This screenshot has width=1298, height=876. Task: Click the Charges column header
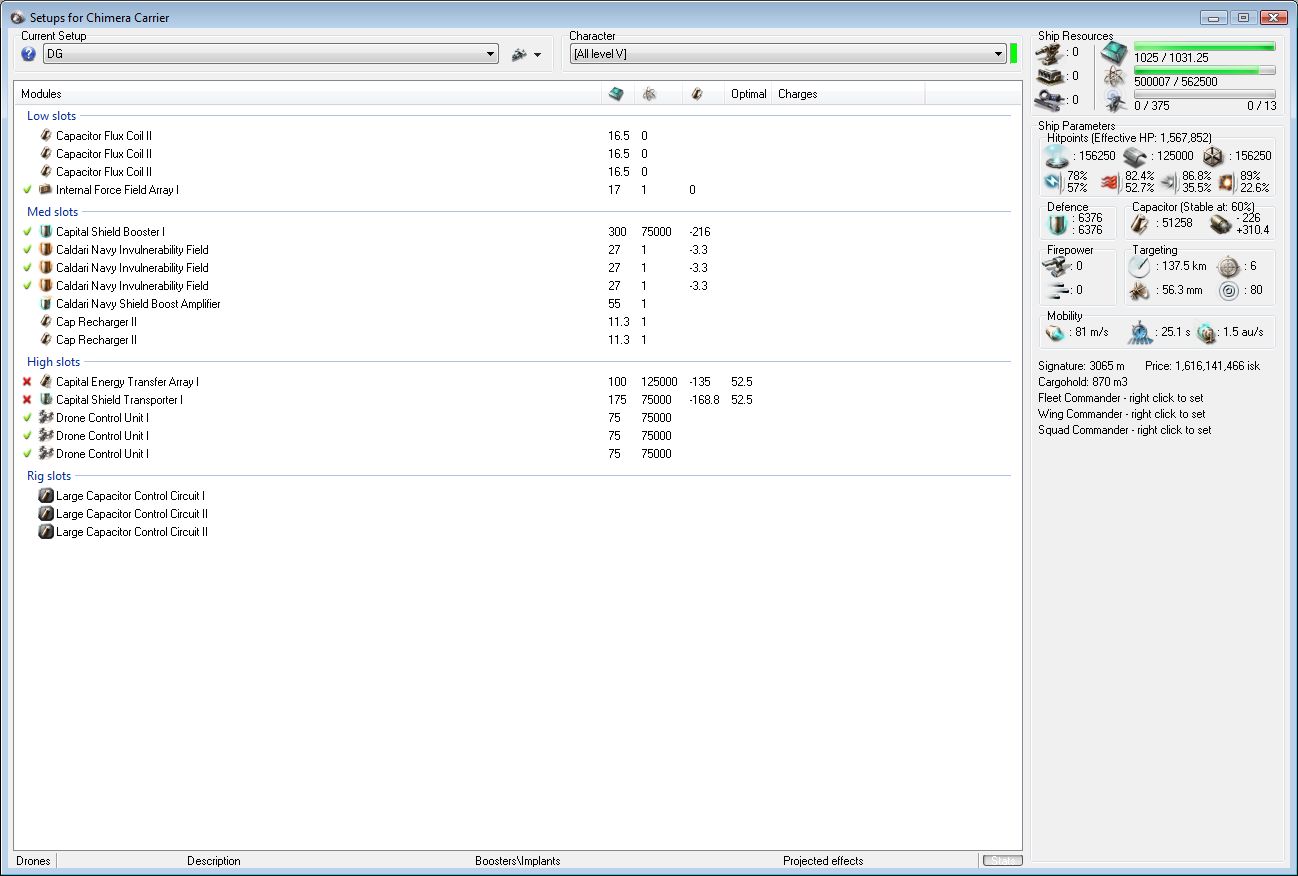(x=849, y=94)
